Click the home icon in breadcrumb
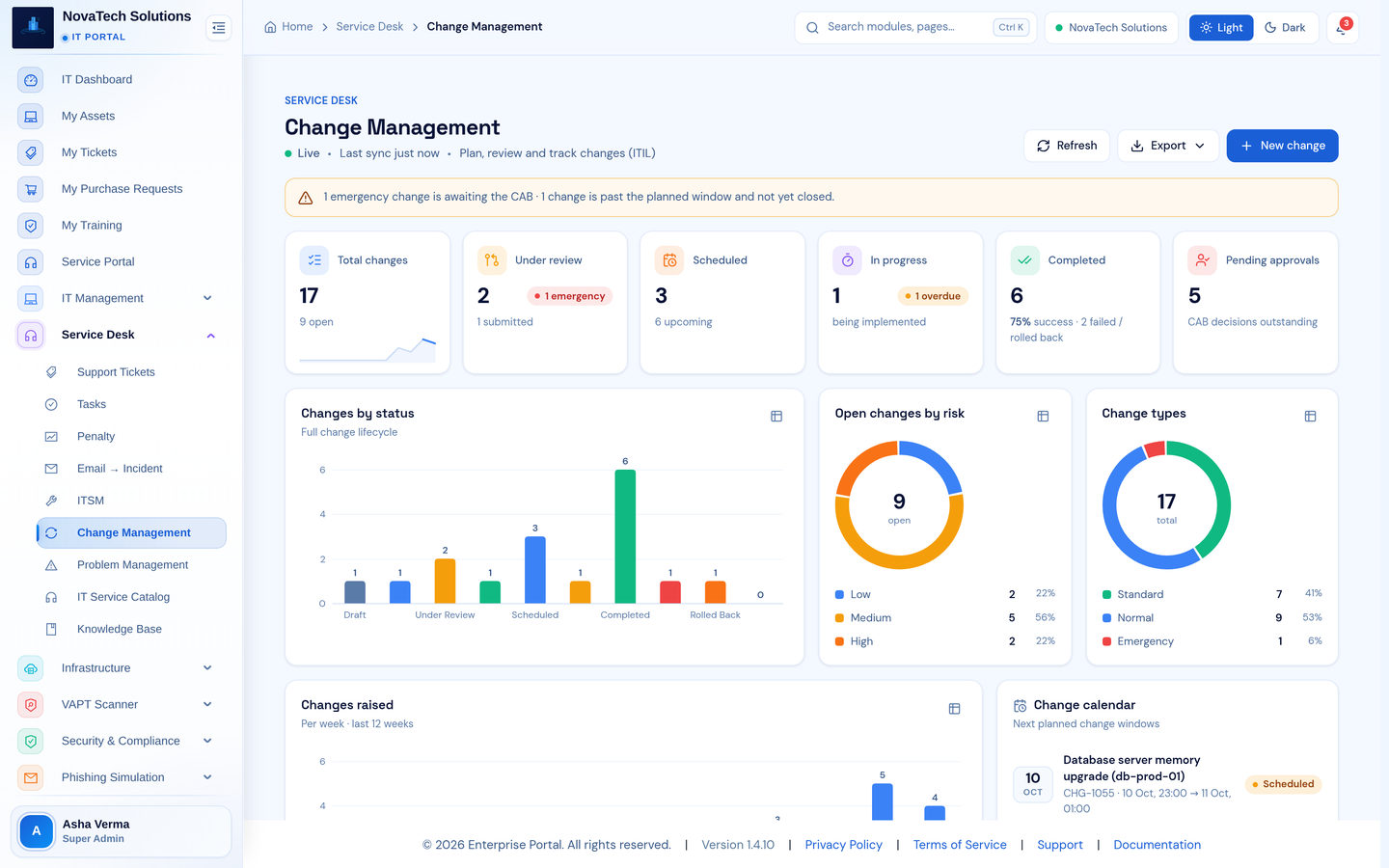 pyautogui.click(x=270, y=27)
